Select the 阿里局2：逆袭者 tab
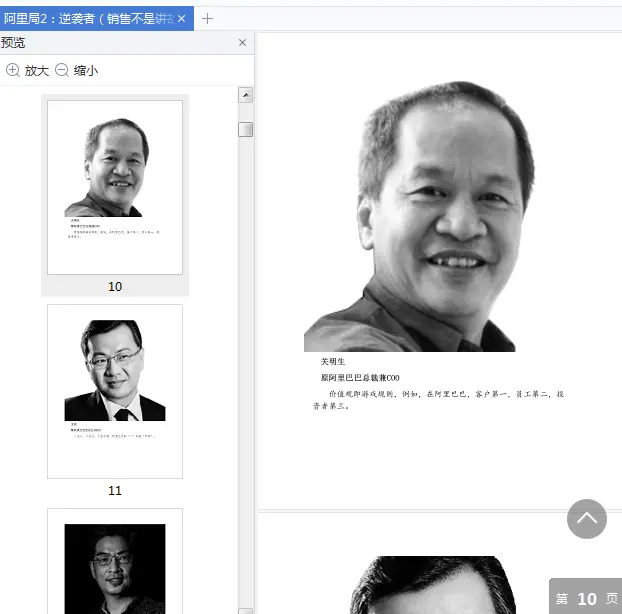The image size is (622, 614). click(x=97, y=18)
